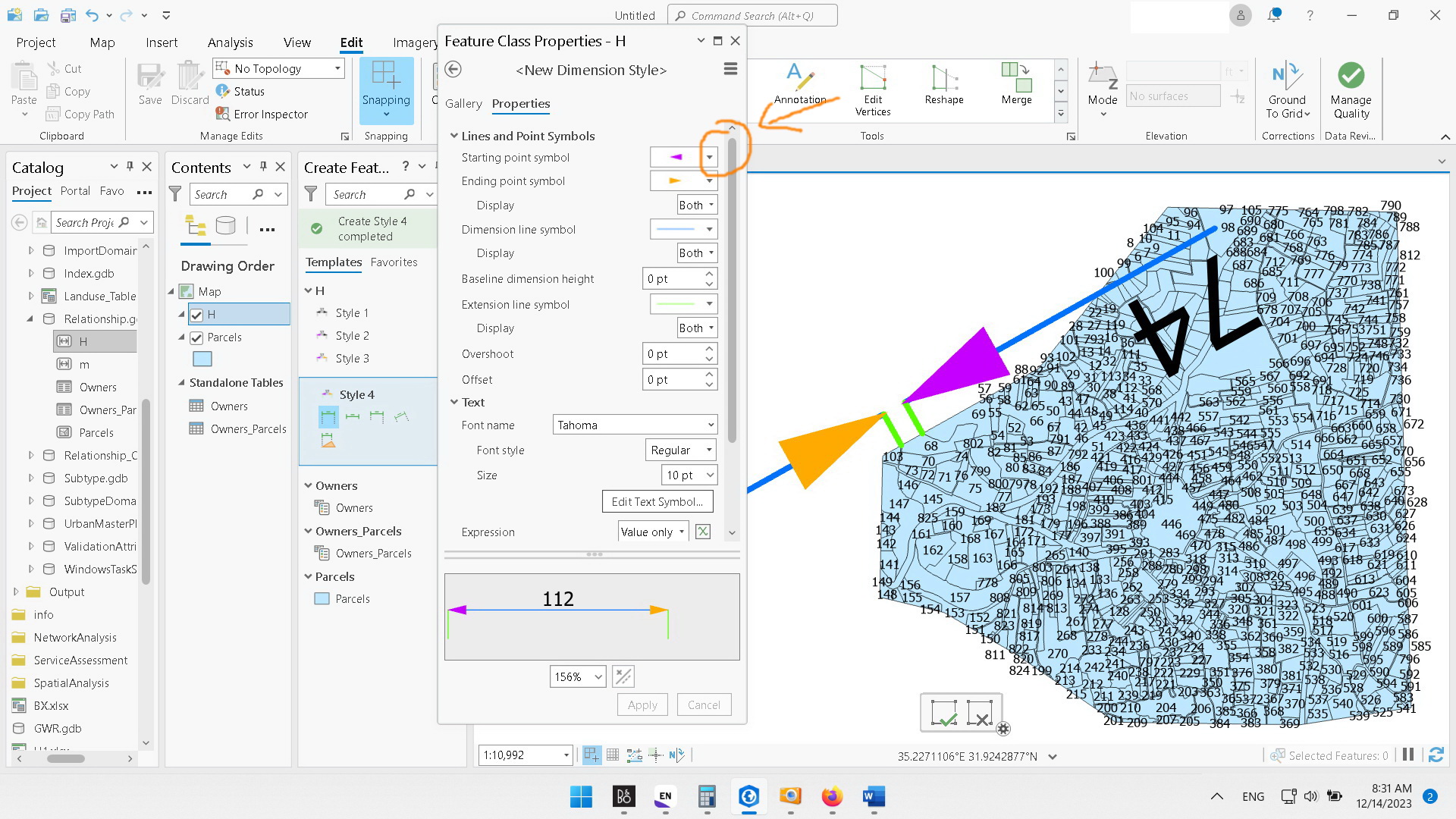Viewport: 1456px width, 819px height.
Task: Collapse the Lines and Point Symbols section
Action: [453, 136]
